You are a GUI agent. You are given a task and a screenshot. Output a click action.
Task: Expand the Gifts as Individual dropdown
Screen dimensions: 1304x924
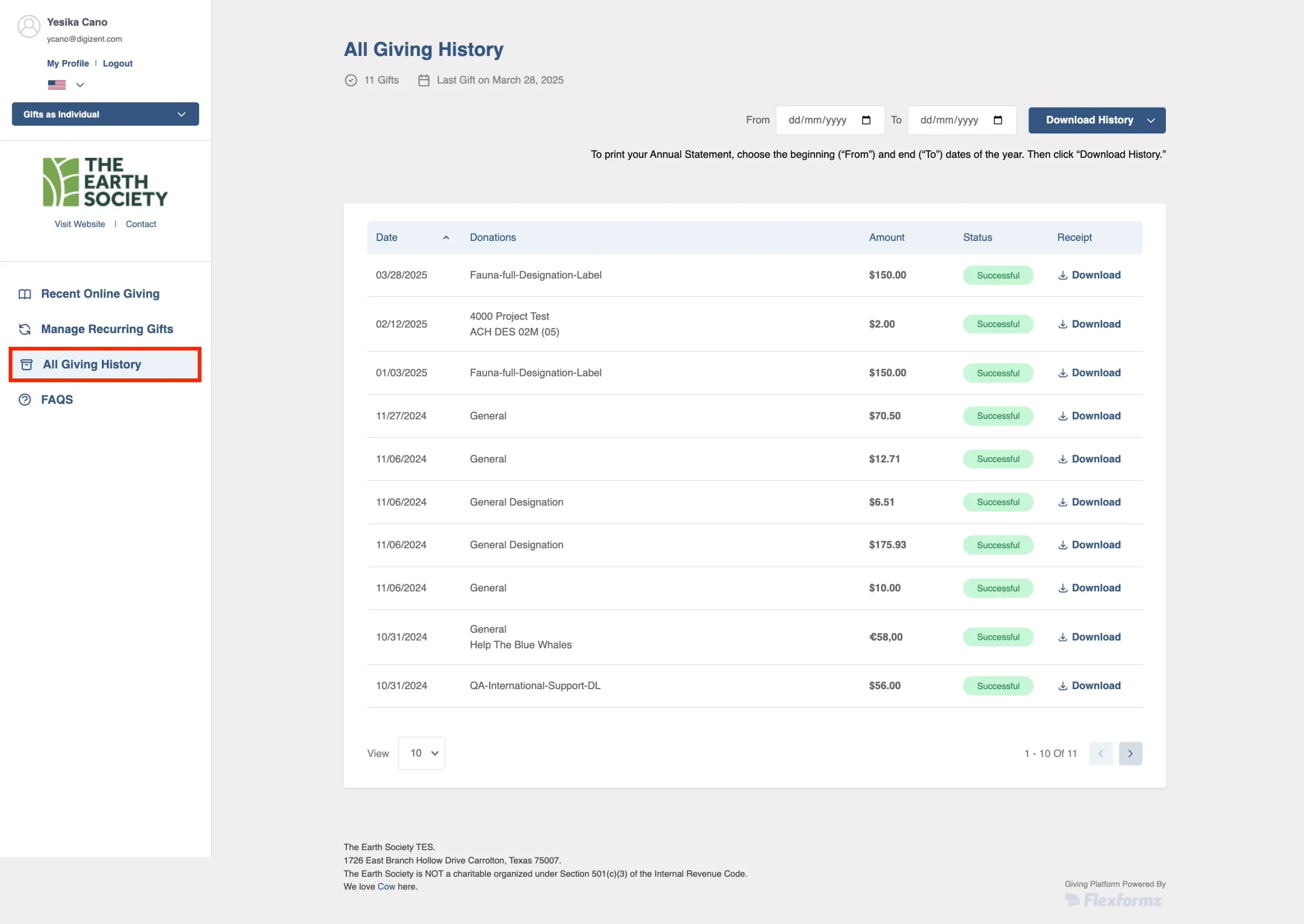(x=105, y=115)
